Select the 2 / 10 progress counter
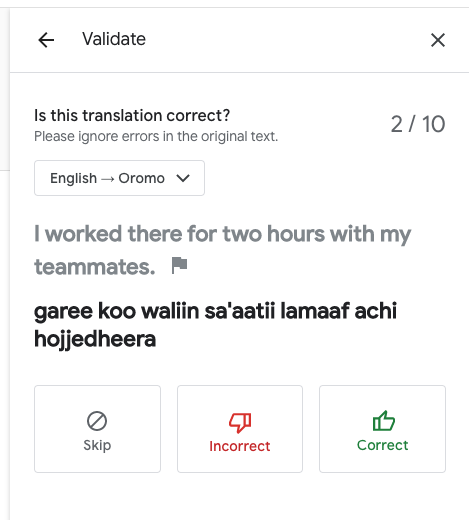The image size is (469, 520). (x=418, y=124)
